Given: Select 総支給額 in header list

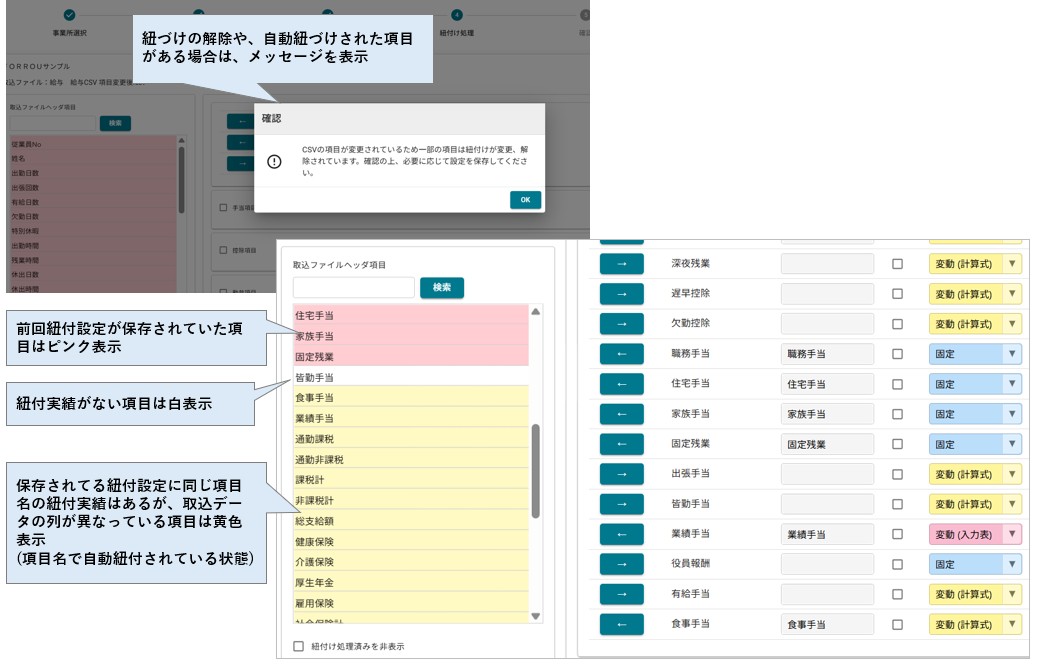Looking at the screenshot, I should pyautogui.click(x=411, y=521).
